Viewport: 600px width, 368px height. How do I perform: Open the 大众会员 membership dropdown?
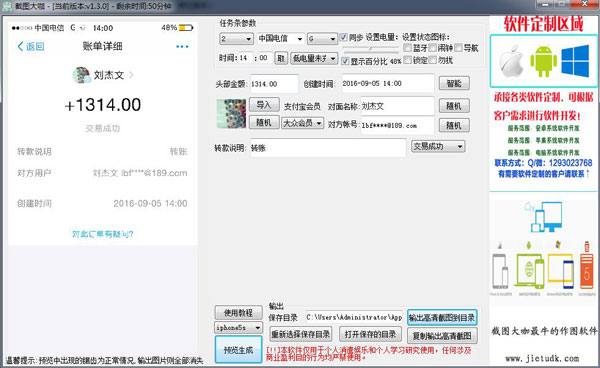(303, 123)
